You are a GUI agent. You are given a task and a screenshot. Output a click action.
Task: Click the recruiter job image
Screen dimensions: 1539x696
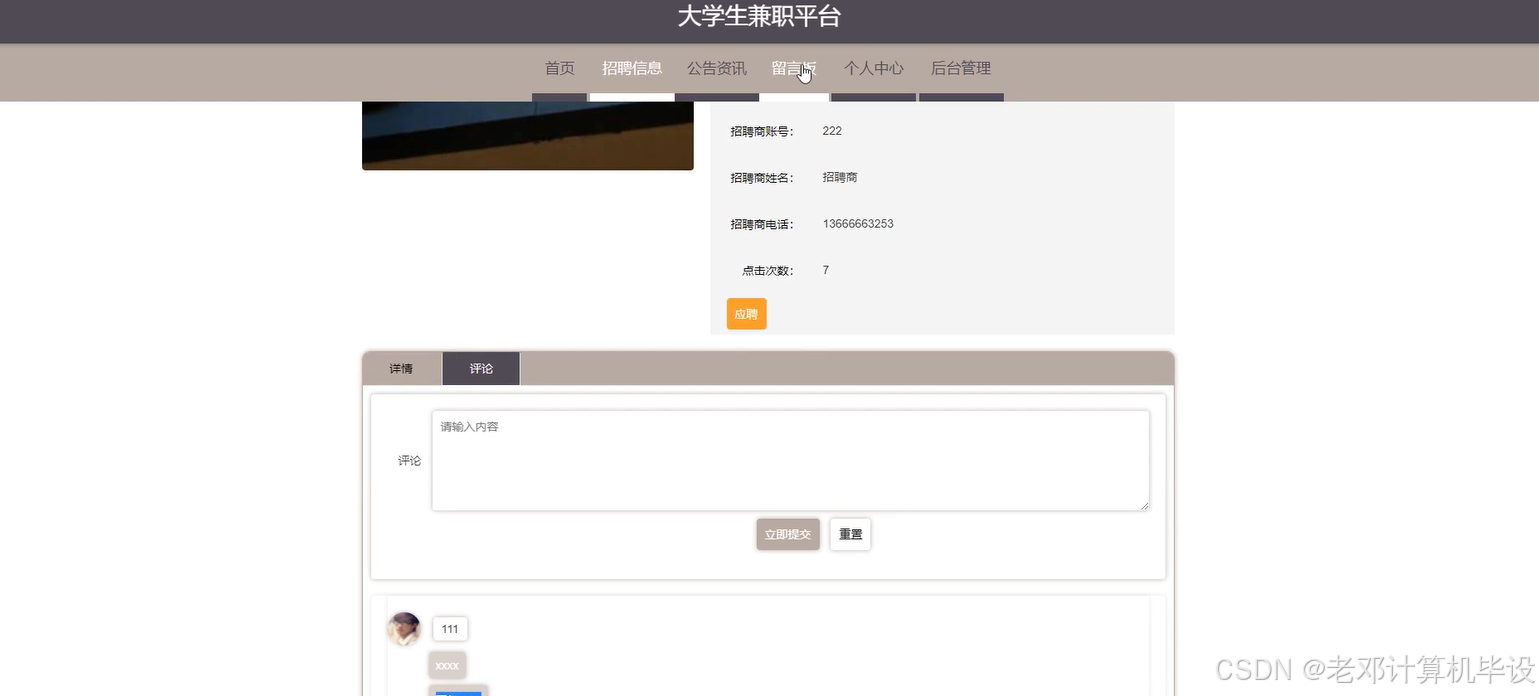[528, 136]
